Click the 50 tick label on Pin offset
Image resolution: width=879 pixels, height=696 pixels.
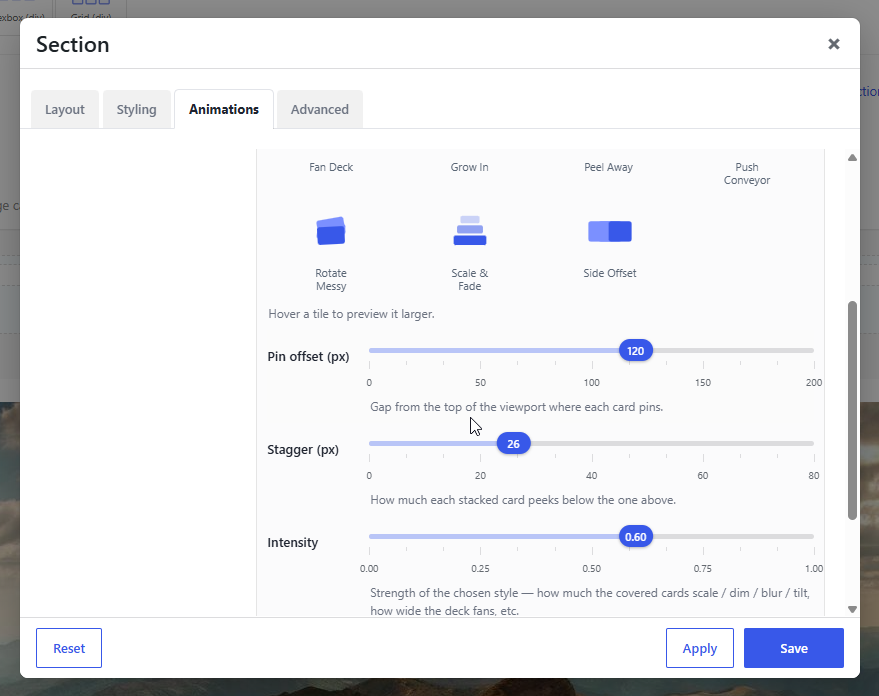[x=480, y=383]
